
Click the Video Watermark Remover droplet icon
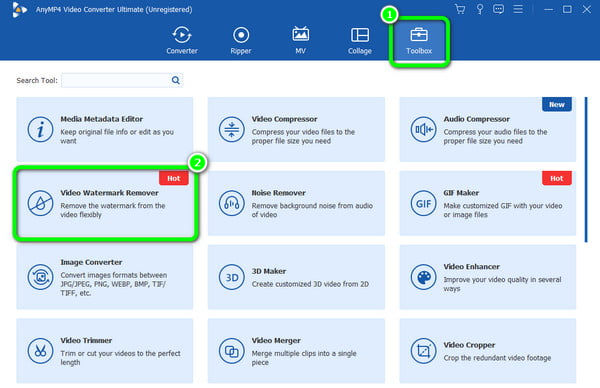tap(40, 204)
